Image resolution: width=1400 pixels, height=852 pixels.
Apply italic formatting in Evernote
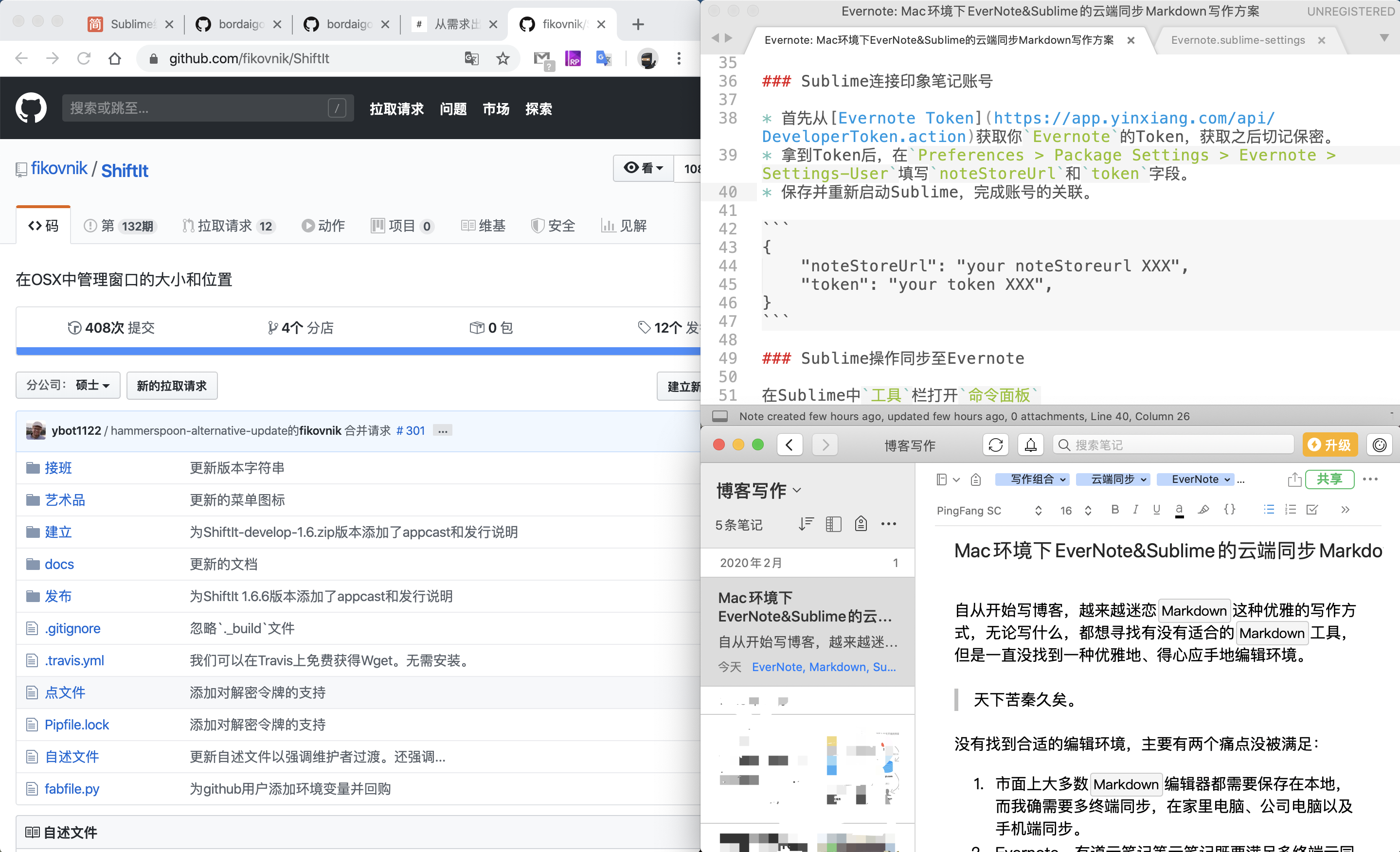[1135, 510]
